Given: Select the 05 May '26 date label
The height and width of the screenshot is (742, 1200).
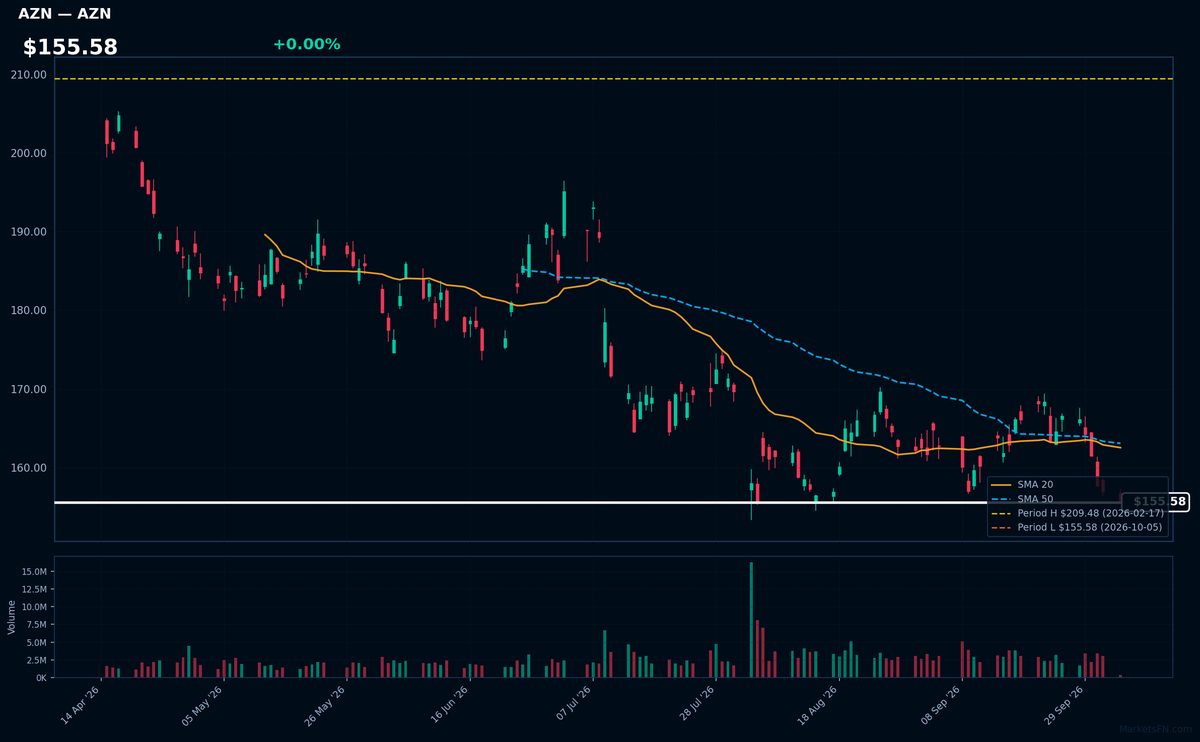Looking at the screenshot, I should click(202, 706).
